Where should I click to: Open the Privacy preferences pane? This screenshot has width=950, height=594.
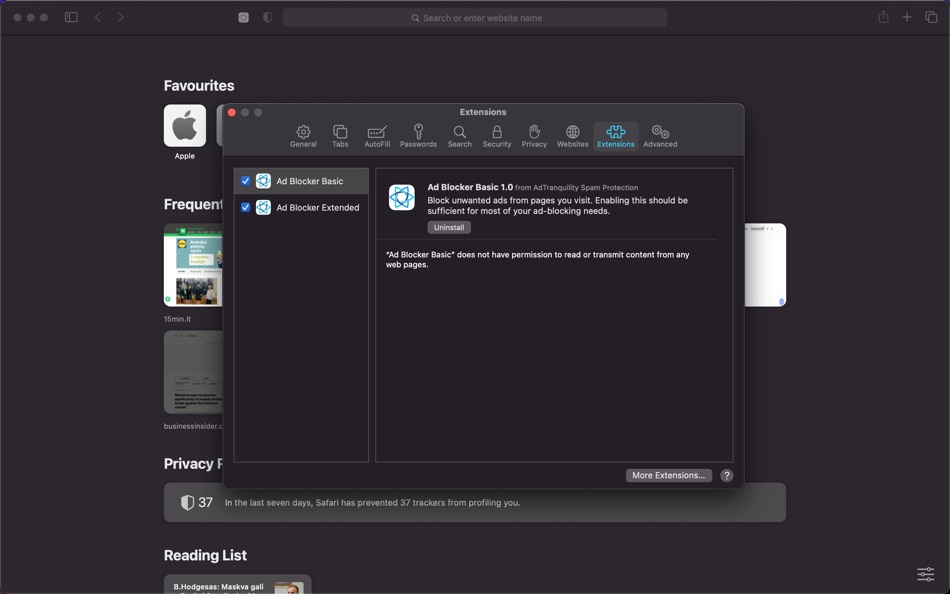coord(534,136)
